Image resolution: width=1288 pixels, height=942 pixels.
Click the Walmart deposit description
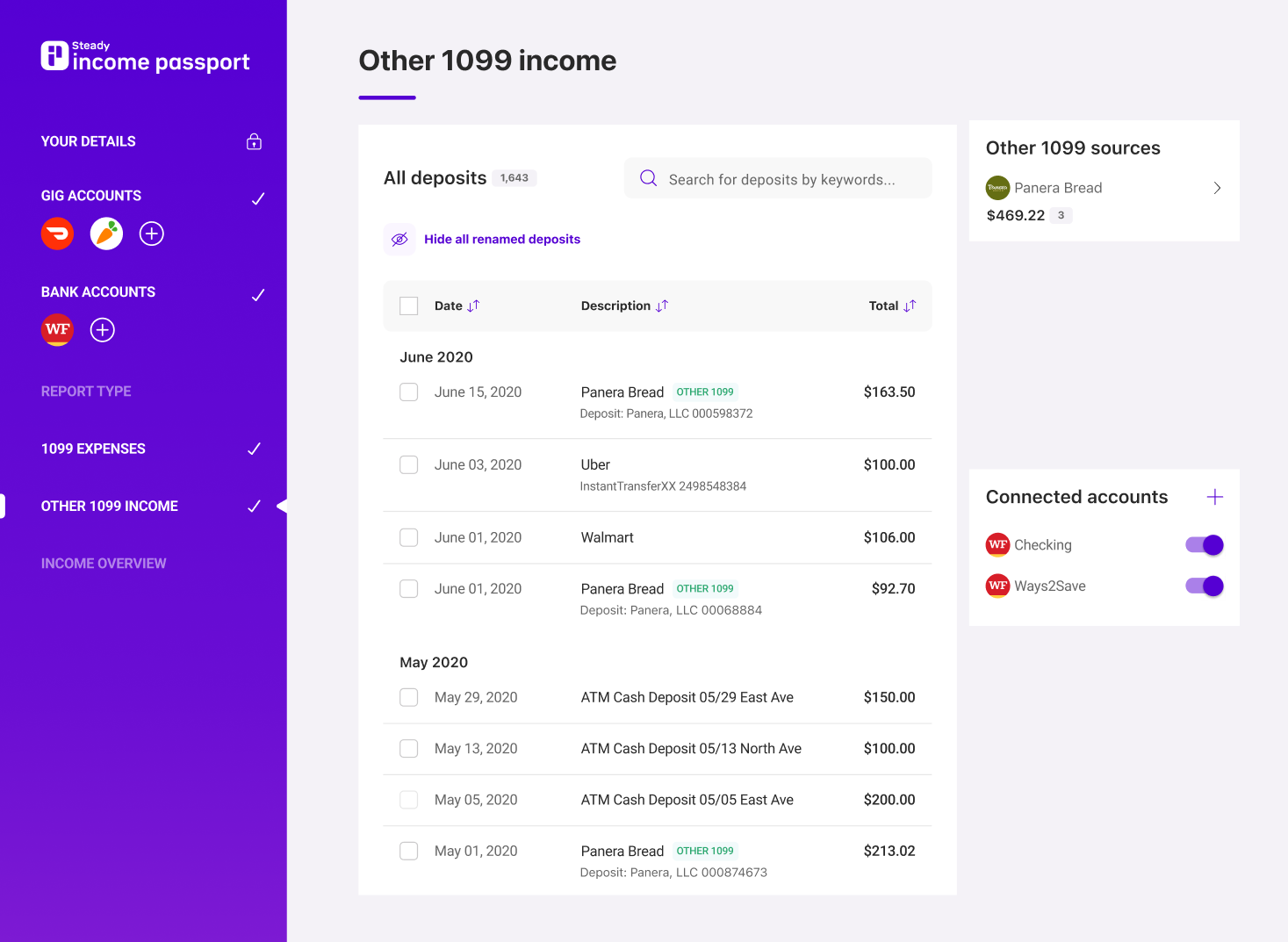607,537
